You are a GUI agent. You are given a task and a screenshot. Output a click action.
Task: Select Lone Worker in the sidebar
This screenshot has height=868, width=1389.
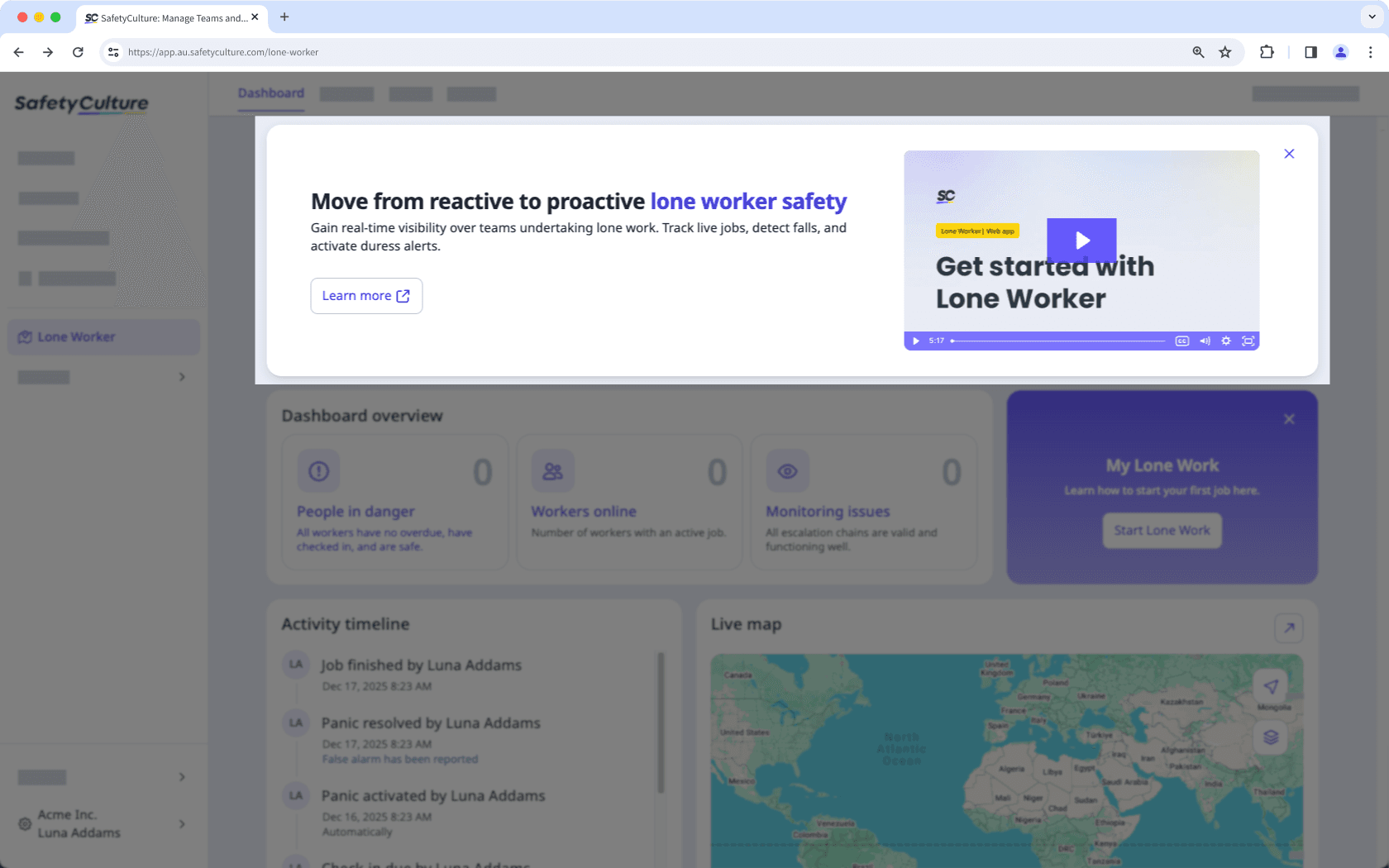point(104,337)
